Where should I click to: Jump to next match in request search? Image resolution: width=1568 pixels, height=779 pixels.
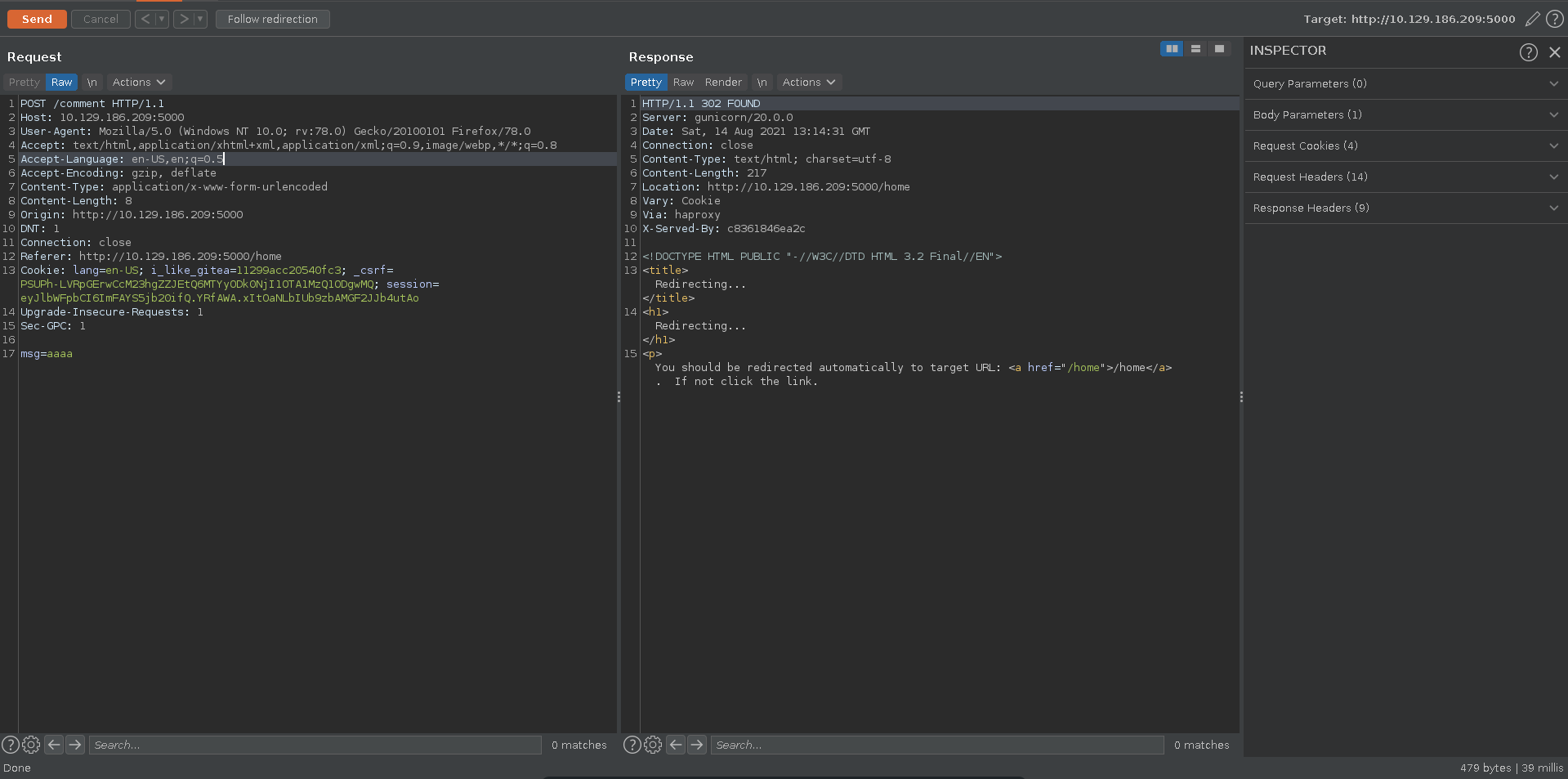75,745
